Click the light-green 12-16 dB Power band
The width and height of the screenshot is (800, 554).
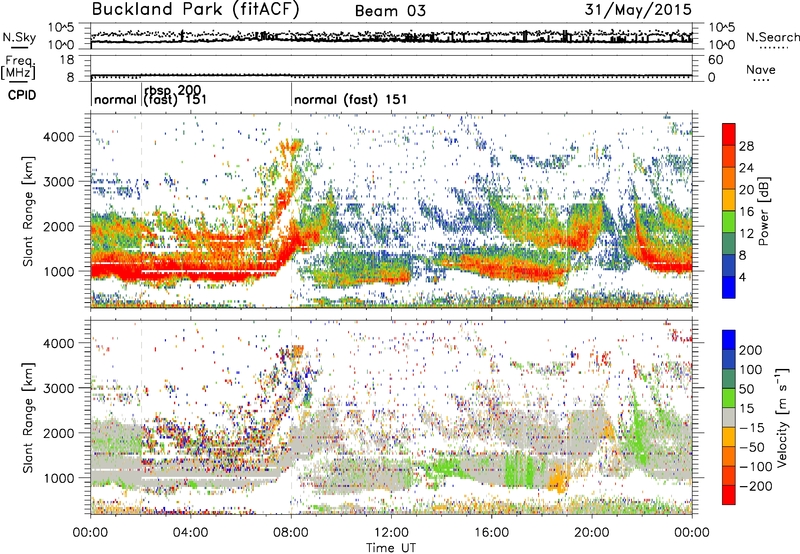[x=729, y=221]
